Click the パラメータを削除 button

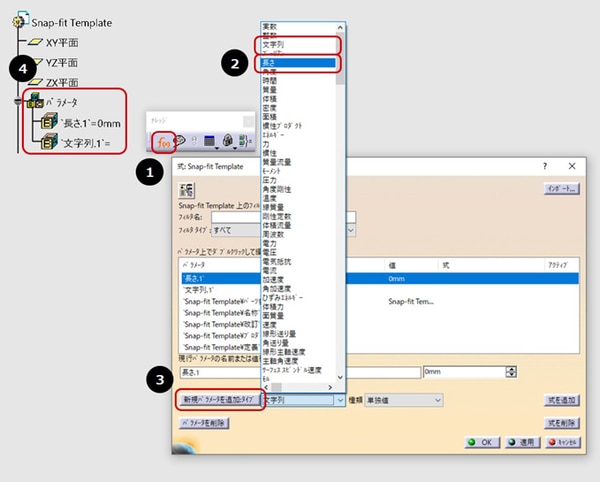coord(204,423)
